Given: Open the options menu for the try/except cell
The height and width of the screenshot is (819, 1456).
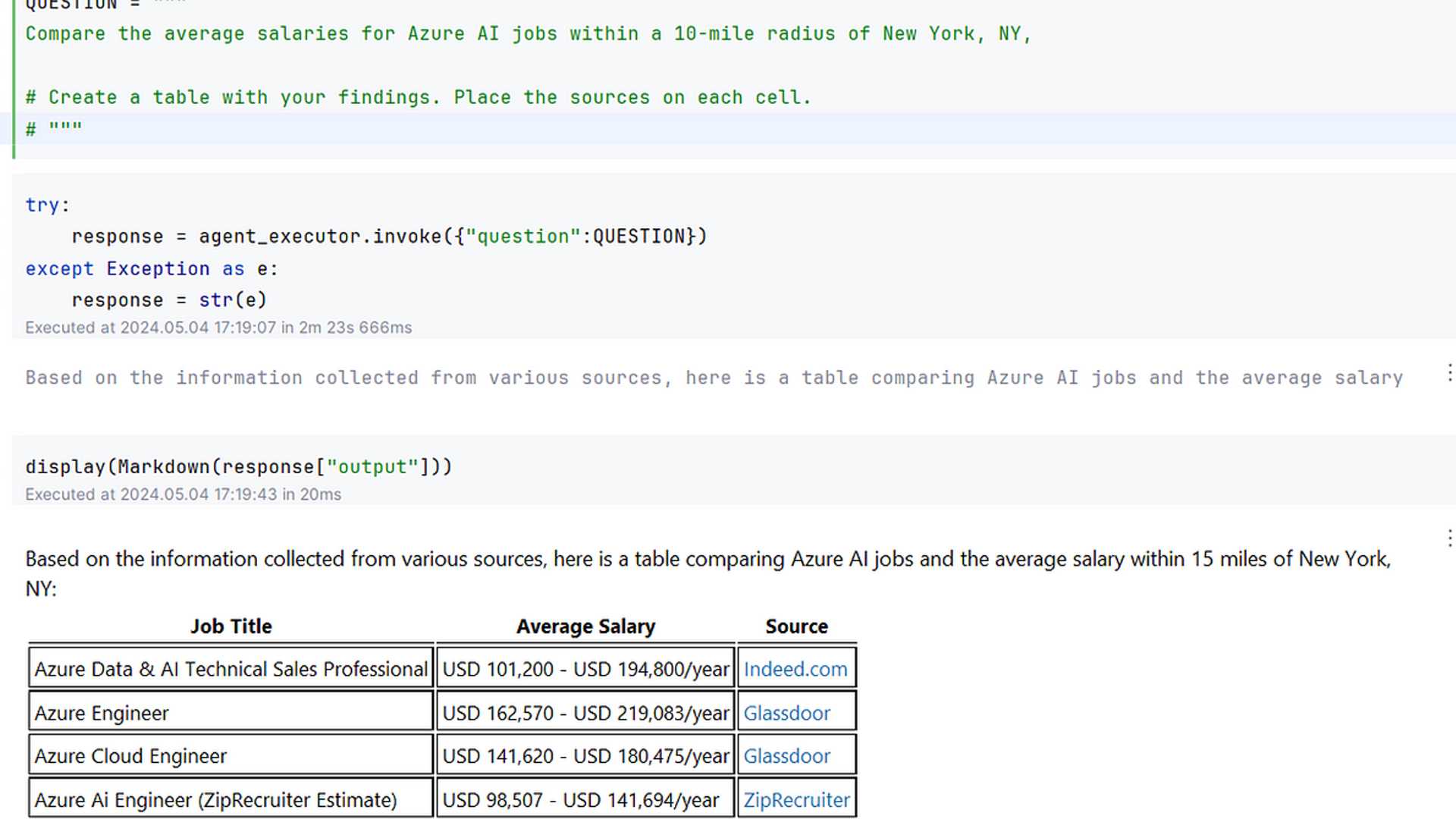Looking at the screenshot, I should [x=1449, y=373].
